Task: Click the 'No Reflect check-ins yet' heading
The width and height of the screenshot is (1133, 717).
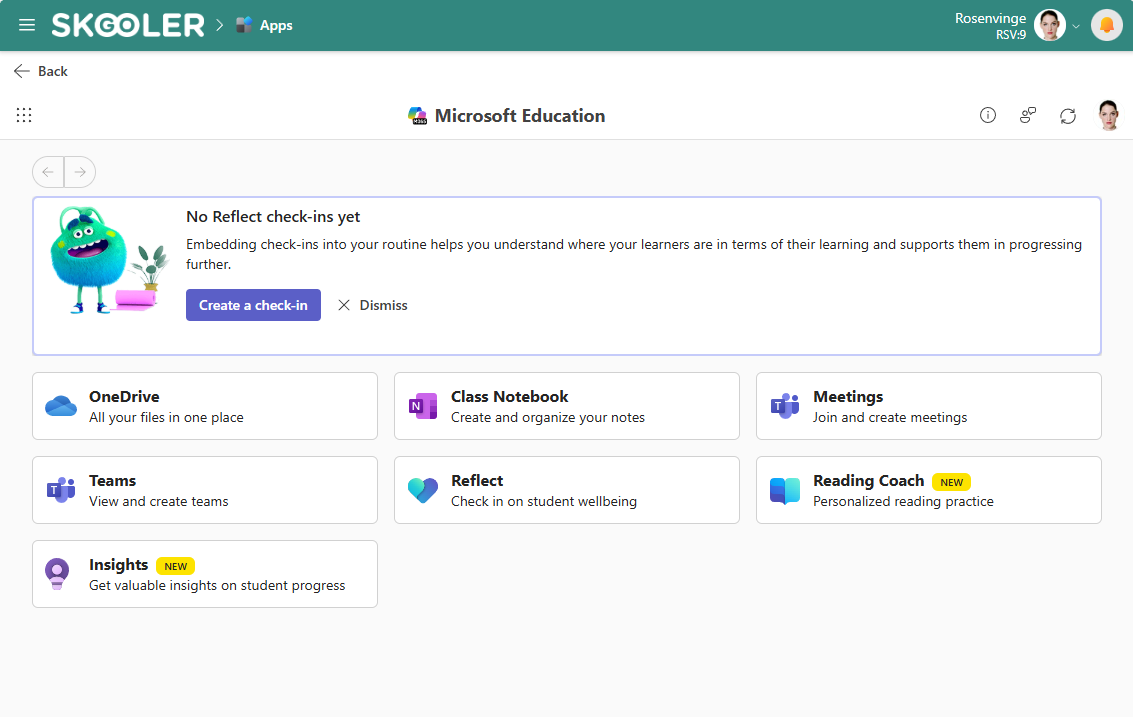Action: point(273,217)
